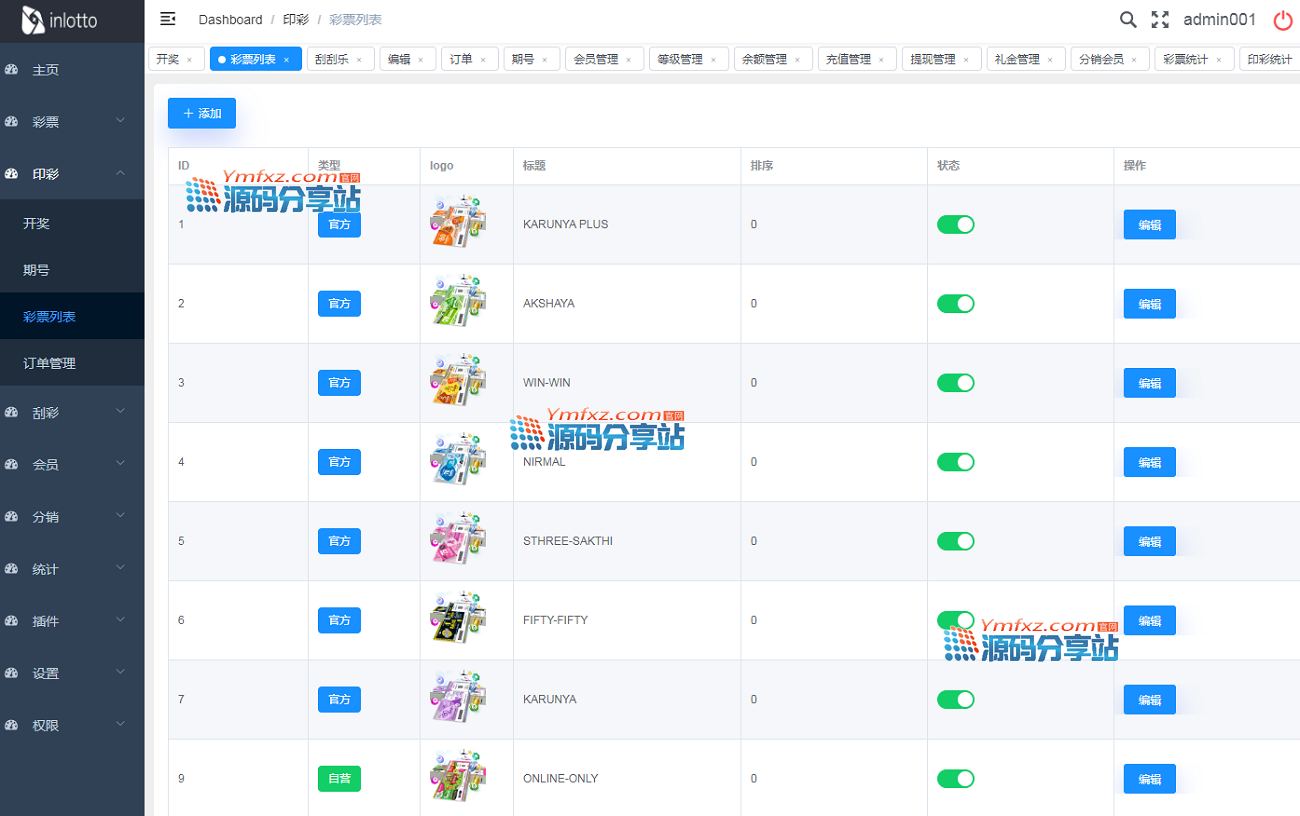The width and height of the screenshot is (1300, 816).
Task: Close the 会员管理 tab using x
Action: [628, 60]
